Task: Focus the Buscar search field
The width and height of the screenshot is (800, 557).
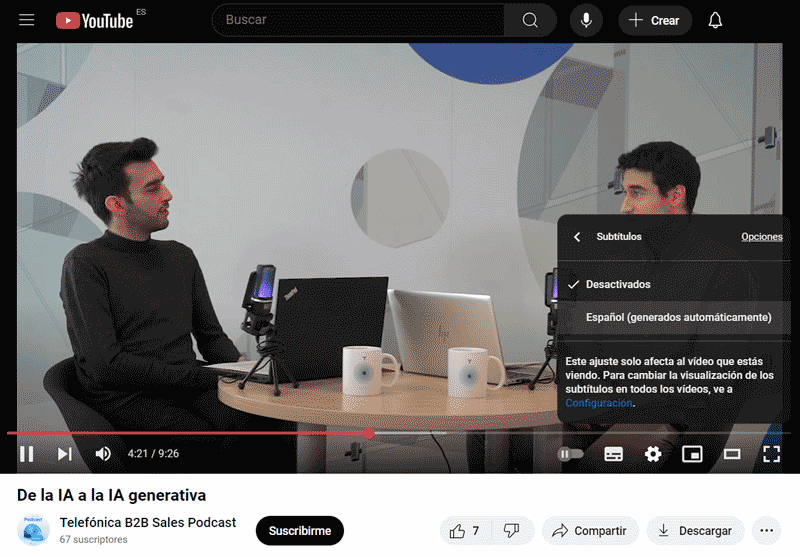Action: point(358,20)
